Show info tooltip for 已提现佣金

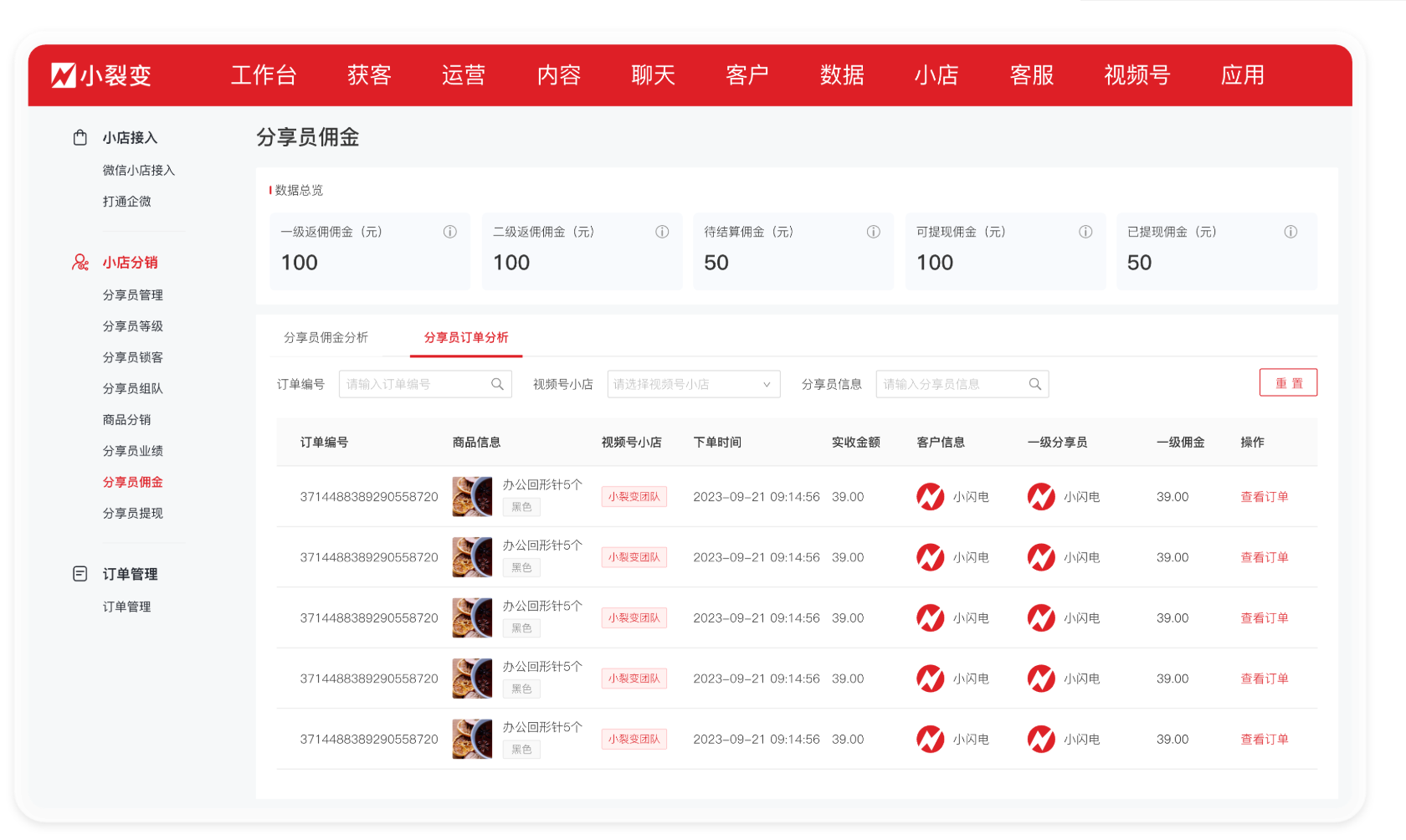[1291, 232]
